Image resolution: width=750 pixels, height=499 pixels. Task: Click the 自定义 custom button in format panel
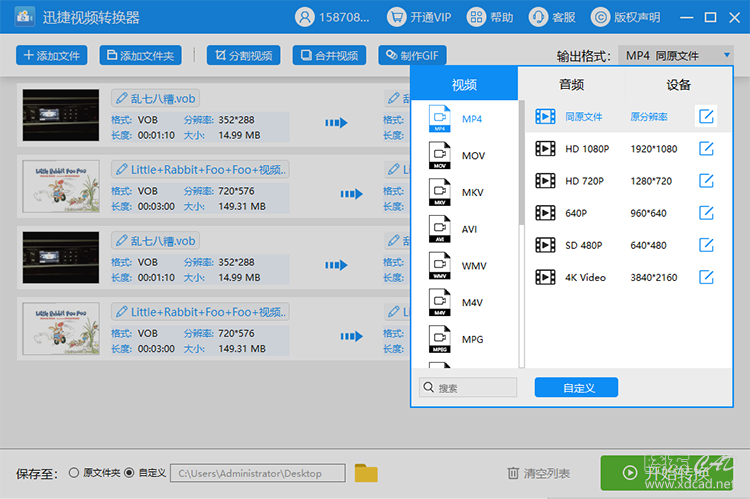tap(576, 388)
